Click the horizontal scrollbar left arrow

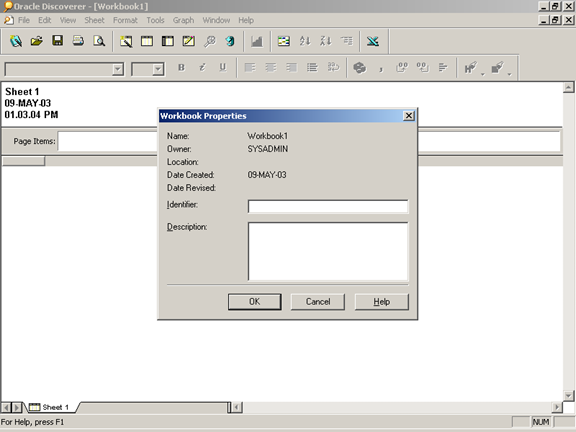pyautogui.click(x=237, y=407)
